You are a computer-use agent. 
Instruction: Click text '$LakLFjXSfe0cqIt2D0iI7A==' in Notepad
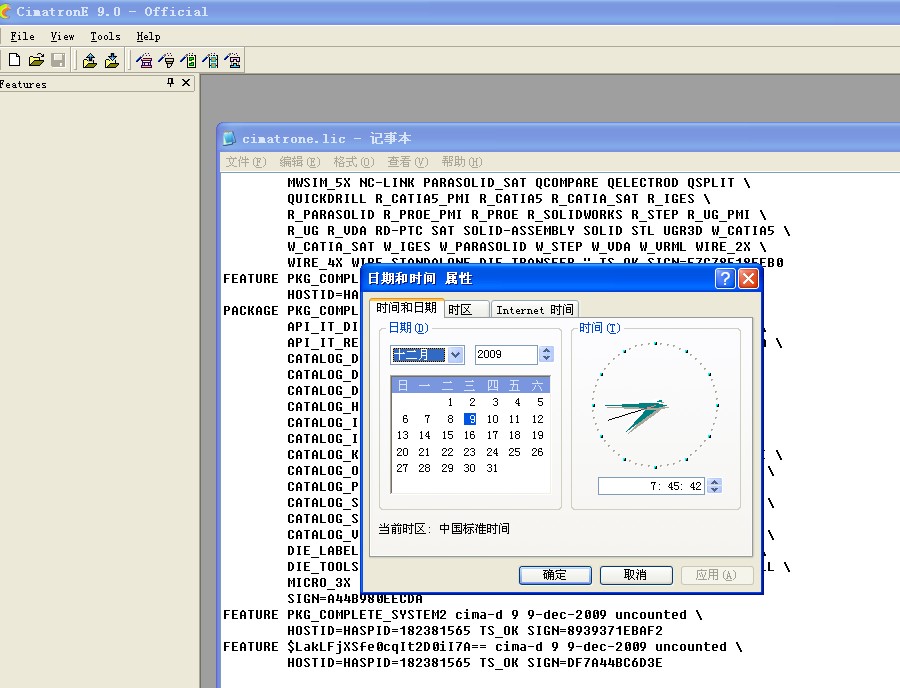386,647
